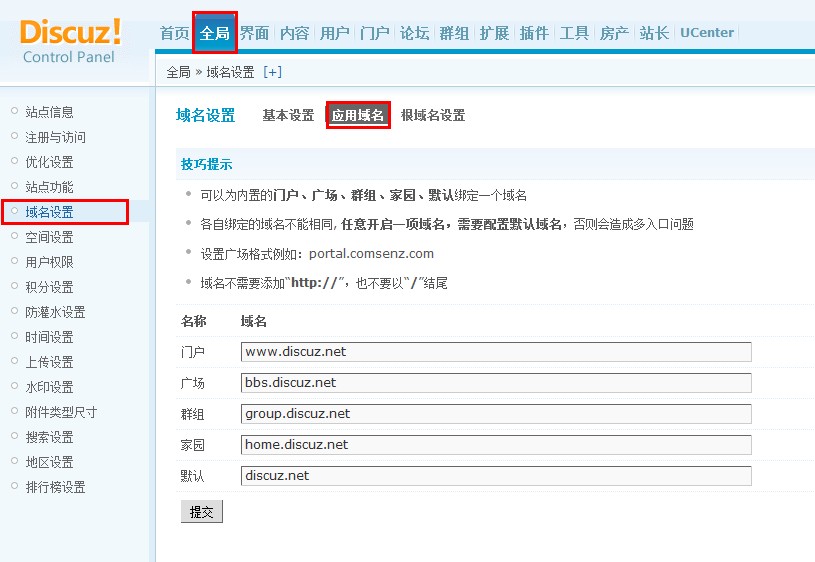Viewport: 815px width, 562px height.
Task: Click the 技巧提示 tips heading
Action: point(206,164)
